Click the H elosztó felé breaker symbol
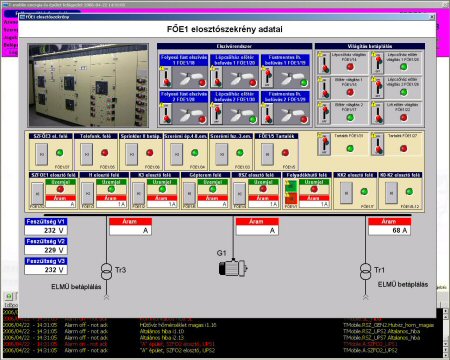The height and width of the screenshot is (360, 450). (x=88, y=193)
